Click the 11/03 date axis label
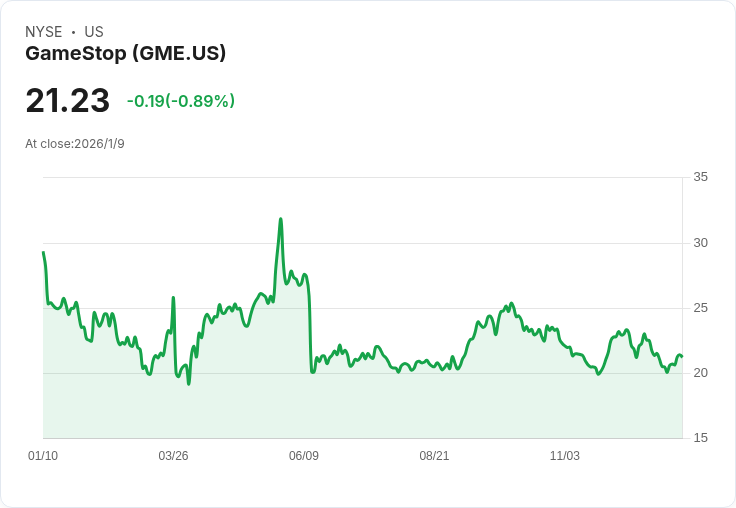This screenshot has height=508, width=736. click(x=565, y=455)
